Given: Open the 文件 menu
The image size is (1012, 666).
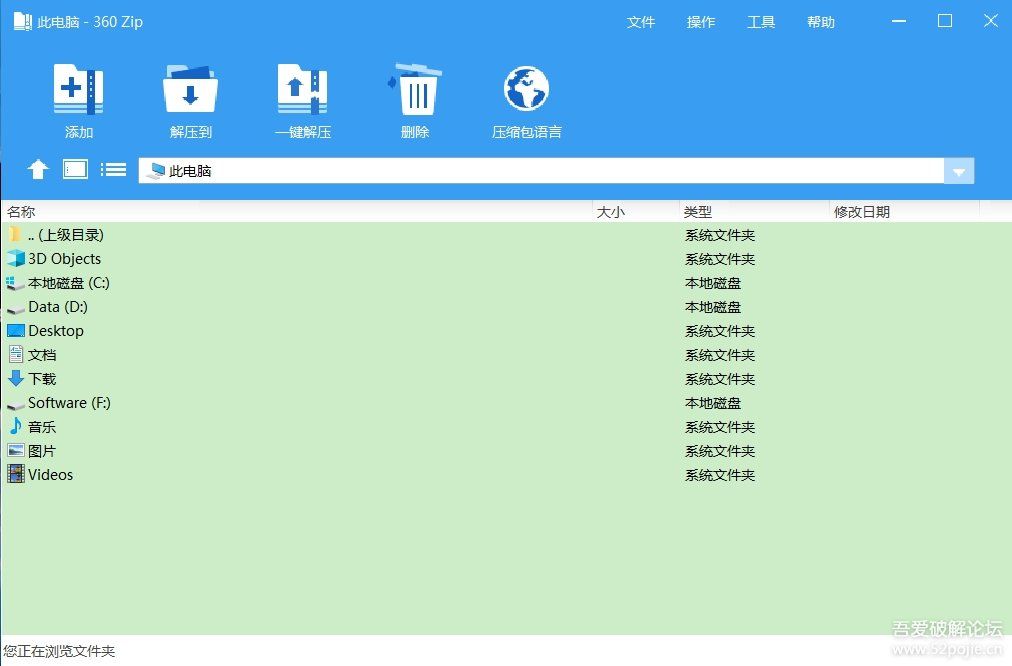Looking at the screenshot, I should tap(641, 22).
